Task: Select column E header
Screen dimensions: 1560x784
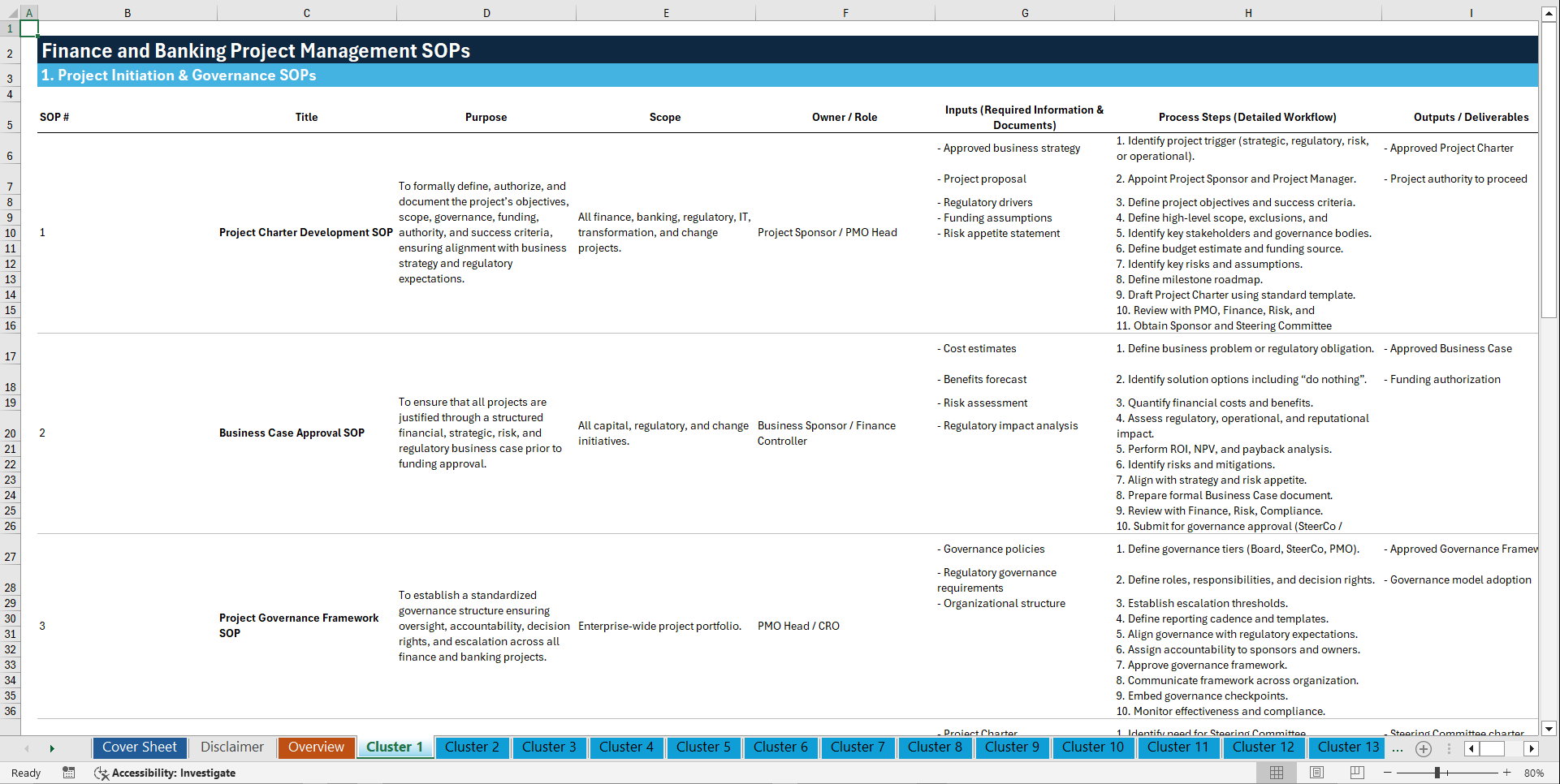Action: click(x=666, y=13)
